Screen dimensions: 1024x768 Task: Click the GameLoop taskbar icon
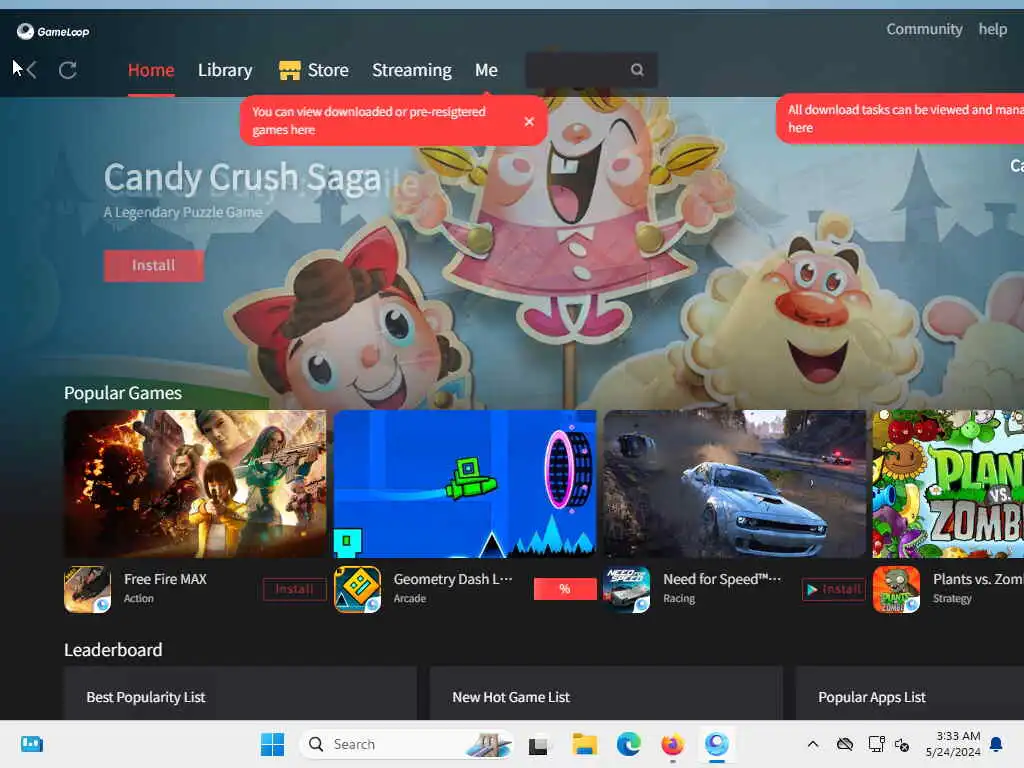(716, 744)
